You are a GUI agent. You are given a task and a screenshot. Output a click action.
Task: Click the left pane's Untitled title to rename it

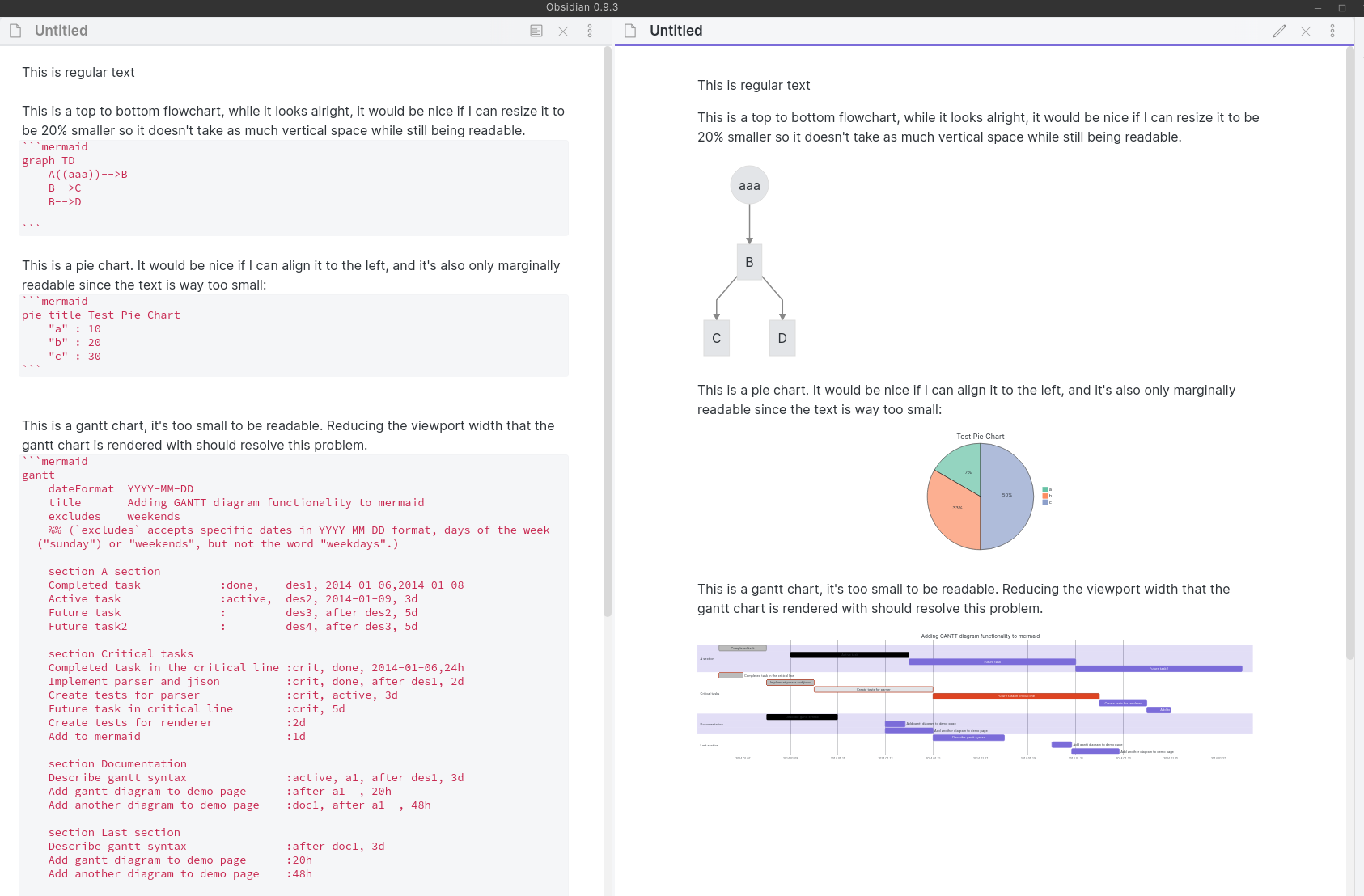click(61, 30)
